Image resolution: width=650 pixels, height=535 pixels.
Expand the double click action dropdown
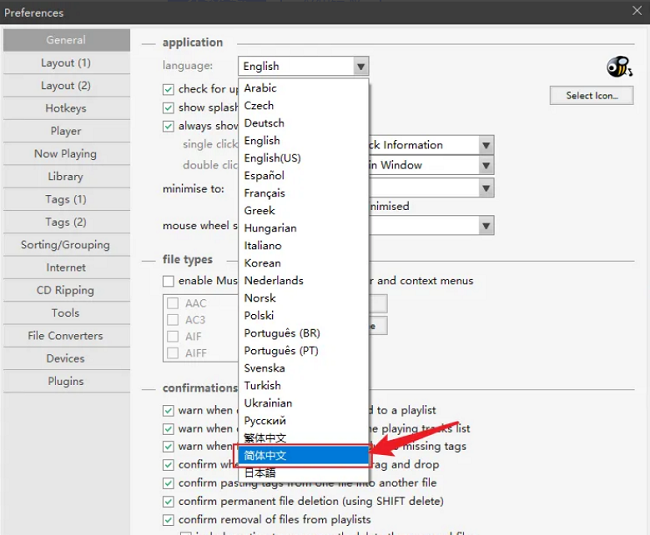tap(486, 165)
